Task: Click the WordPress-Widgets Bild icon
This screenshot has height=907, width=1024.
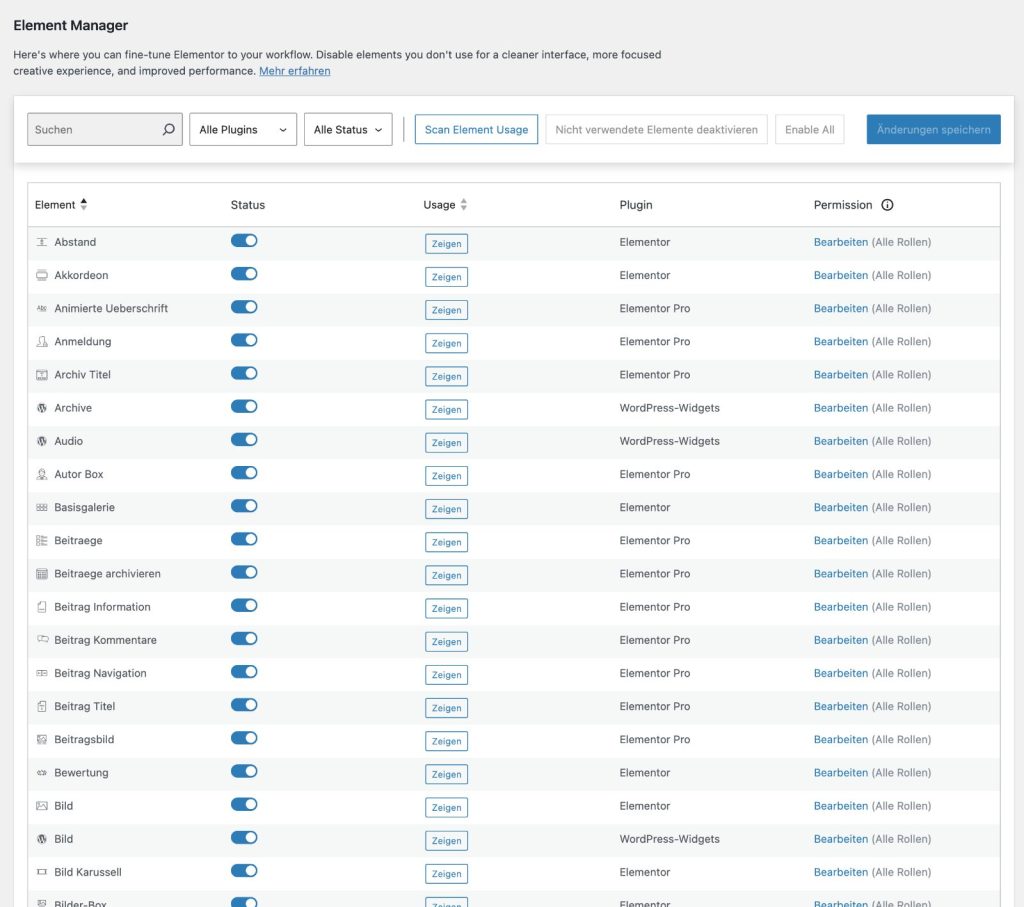Action: [x=42, y=839]
